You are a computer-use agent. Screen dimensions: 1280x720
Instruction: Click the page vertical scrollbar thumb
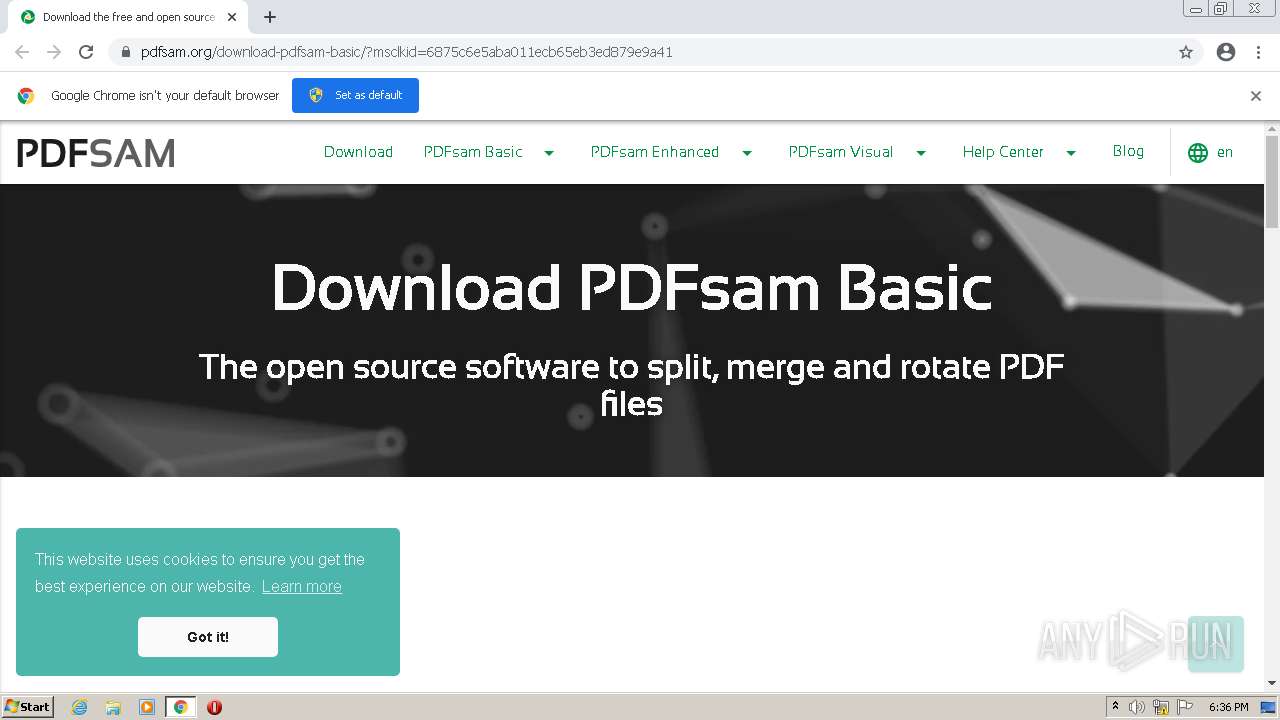click(1272, 182)
